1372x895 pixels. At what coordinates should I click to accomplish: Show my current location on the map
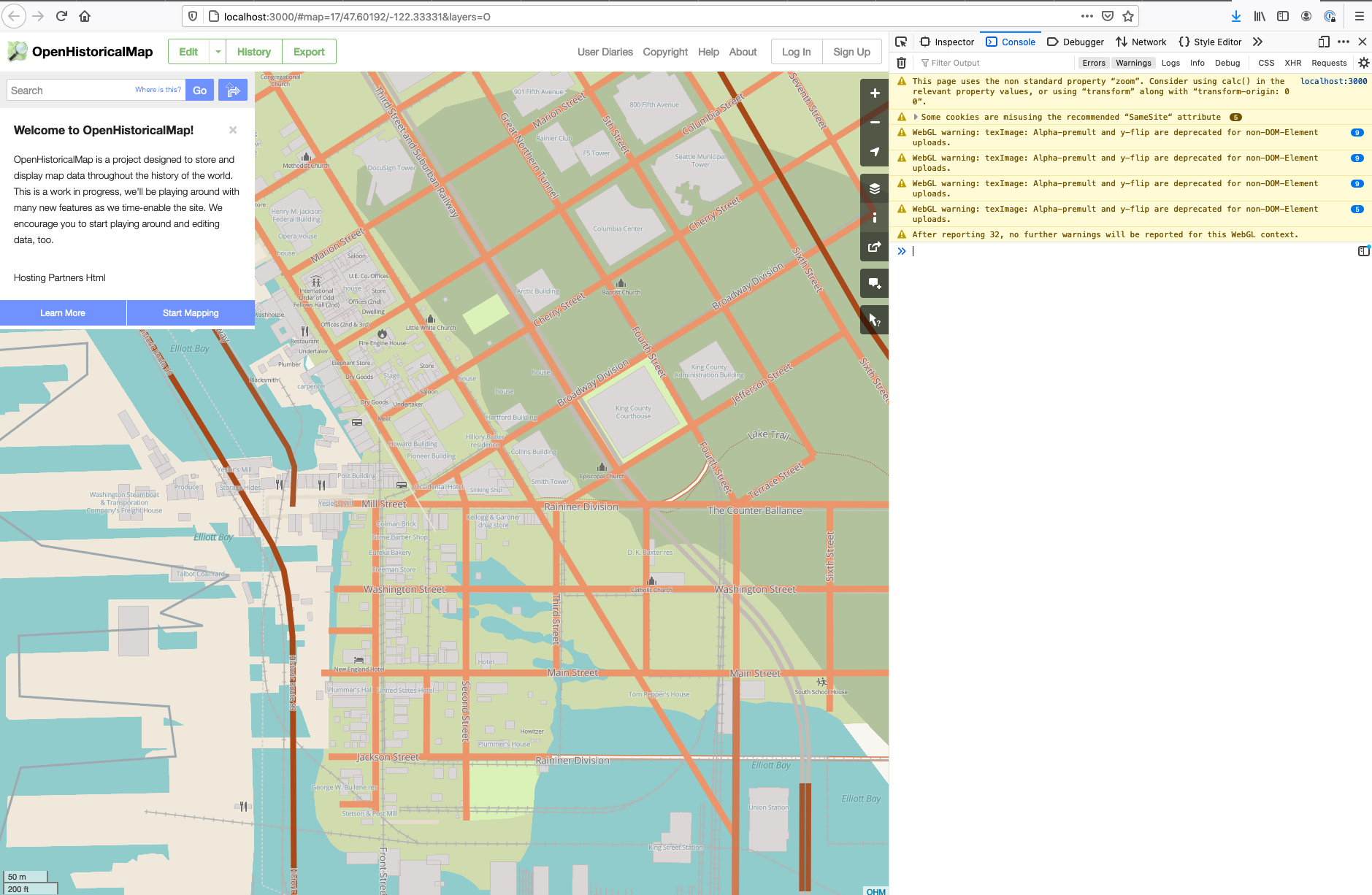874,151
